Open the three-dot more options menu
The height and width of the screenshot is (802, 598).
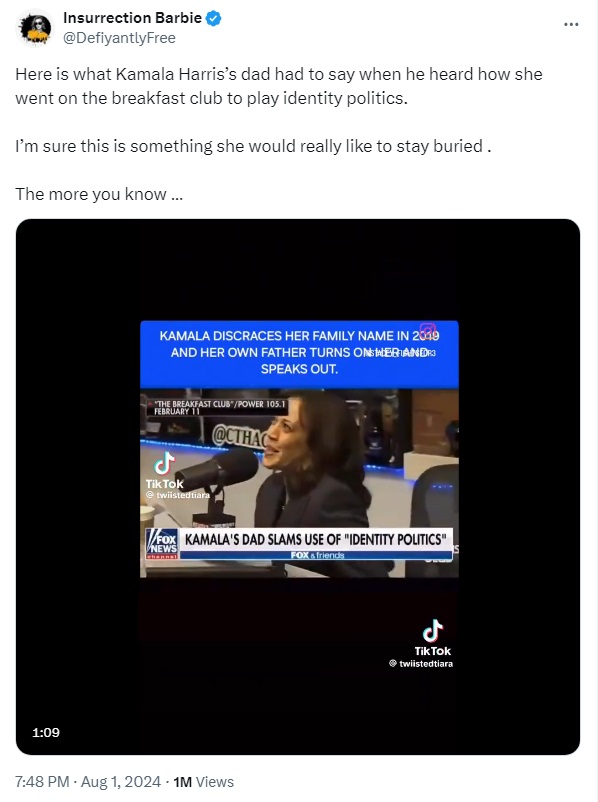[571, 25]
